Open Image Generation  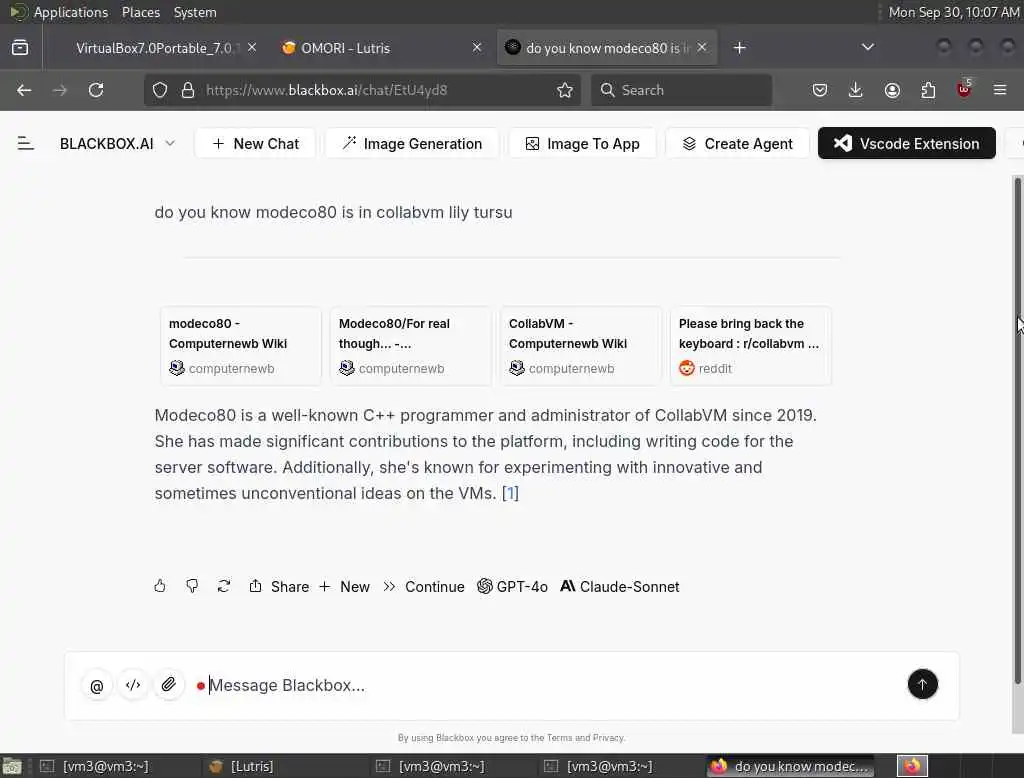point(412,144)
